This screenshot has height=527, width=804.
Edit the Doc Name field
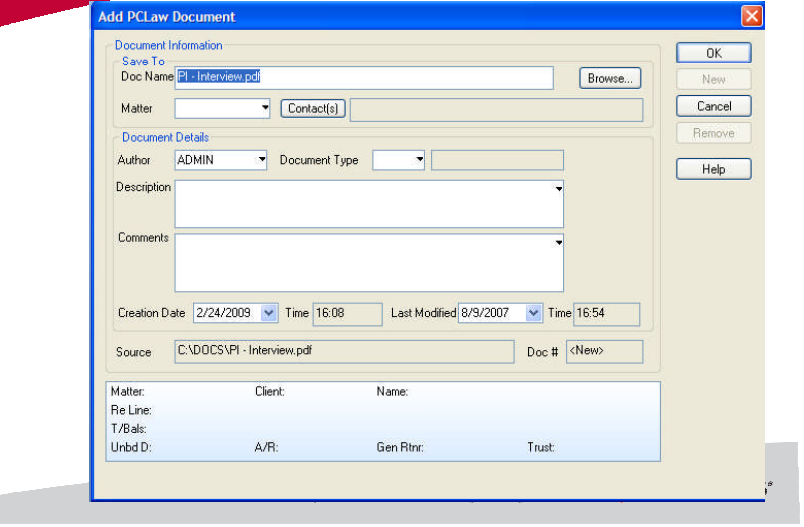[x=364, y=77]
